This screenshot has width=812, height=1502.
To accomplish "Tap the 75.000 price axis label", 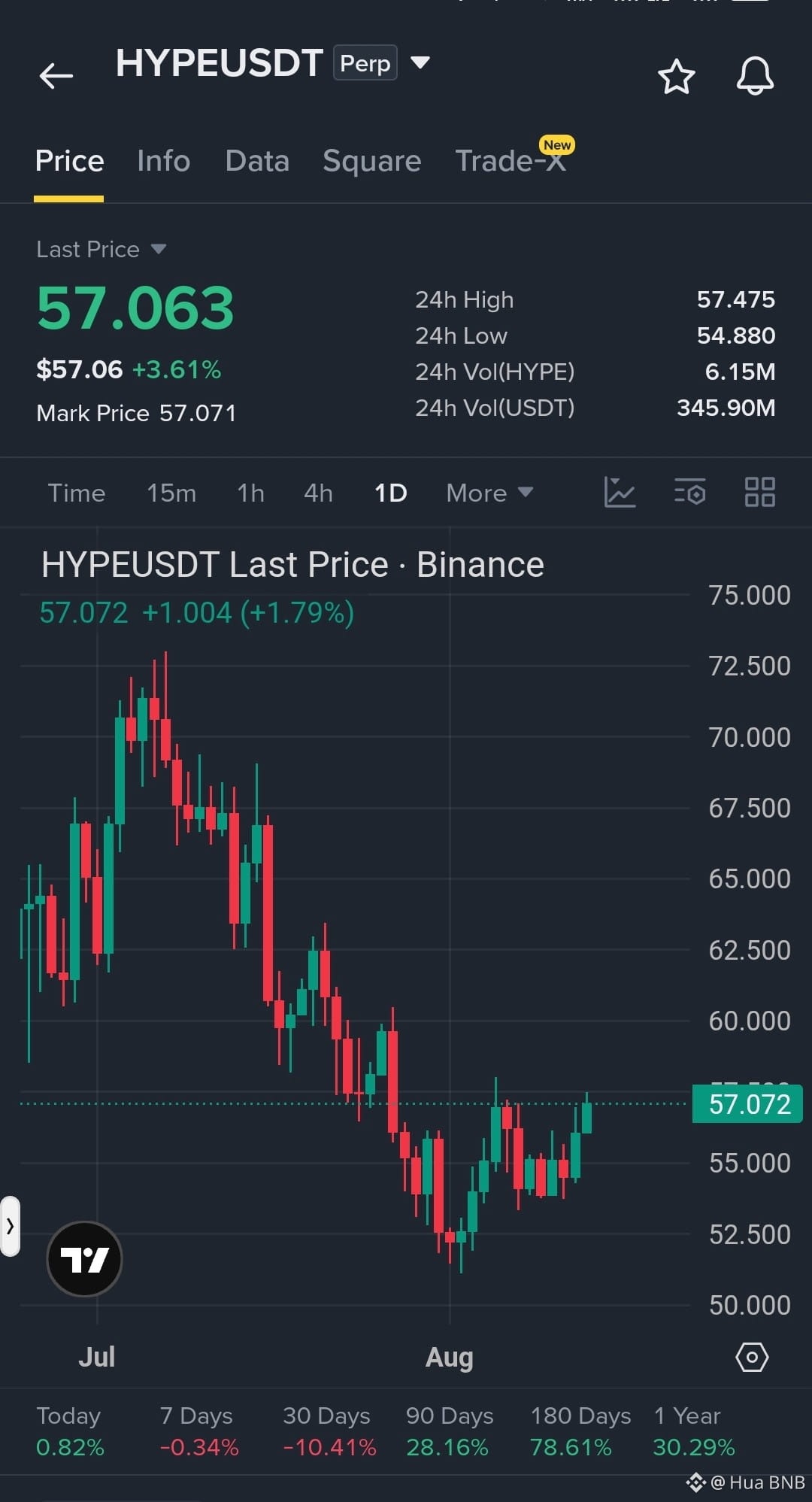I will pos(750,595).
